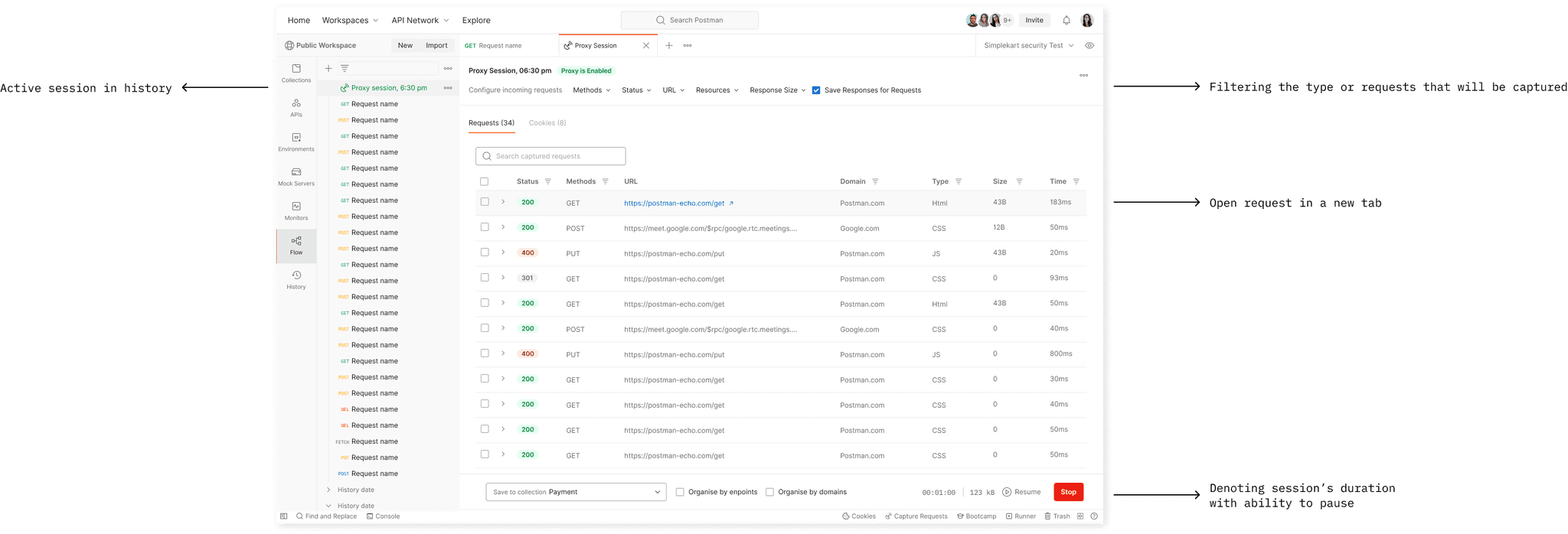1568x534 pixels.
Task: Open Capture Requests in status bar
Action: [x=916, y=516]
